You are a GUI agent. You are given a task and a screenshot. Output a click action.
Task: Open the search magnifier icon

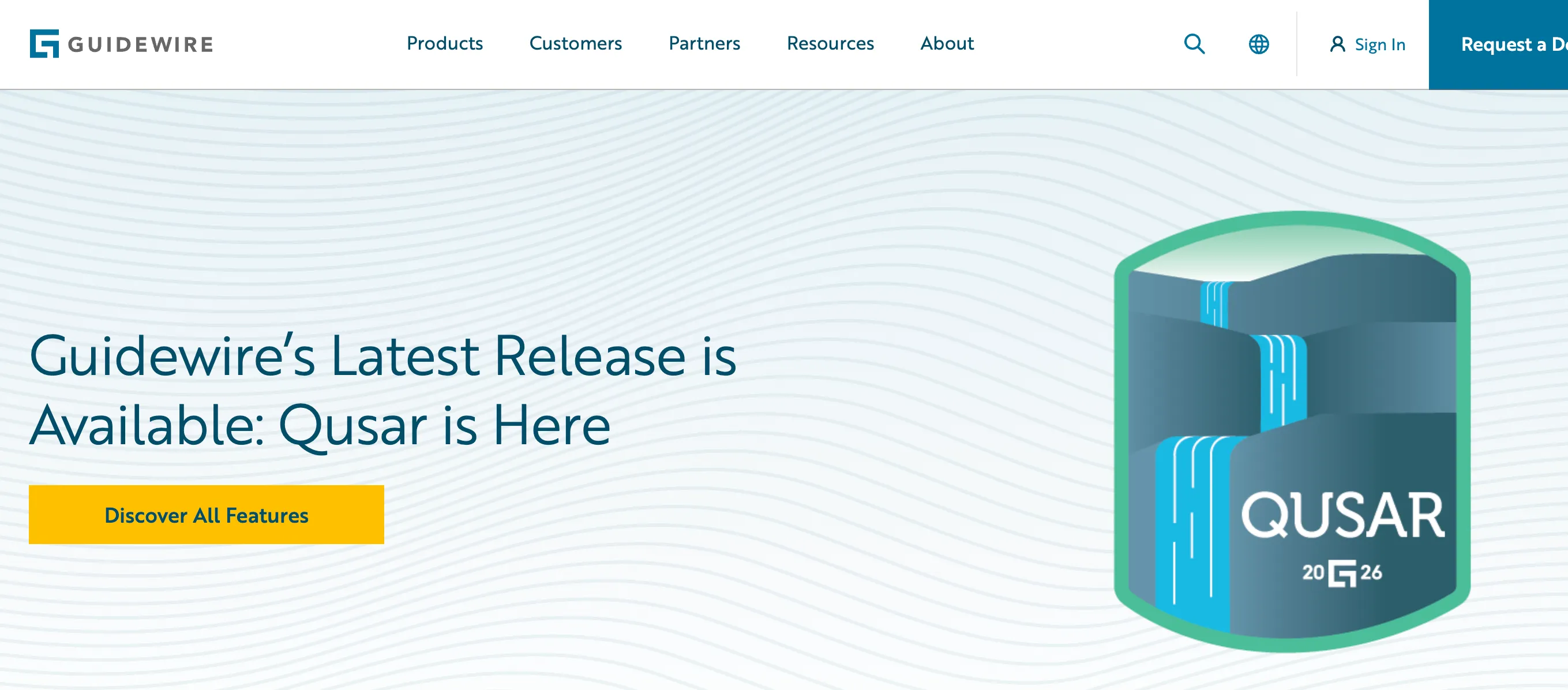click(x=1194, y=44)
